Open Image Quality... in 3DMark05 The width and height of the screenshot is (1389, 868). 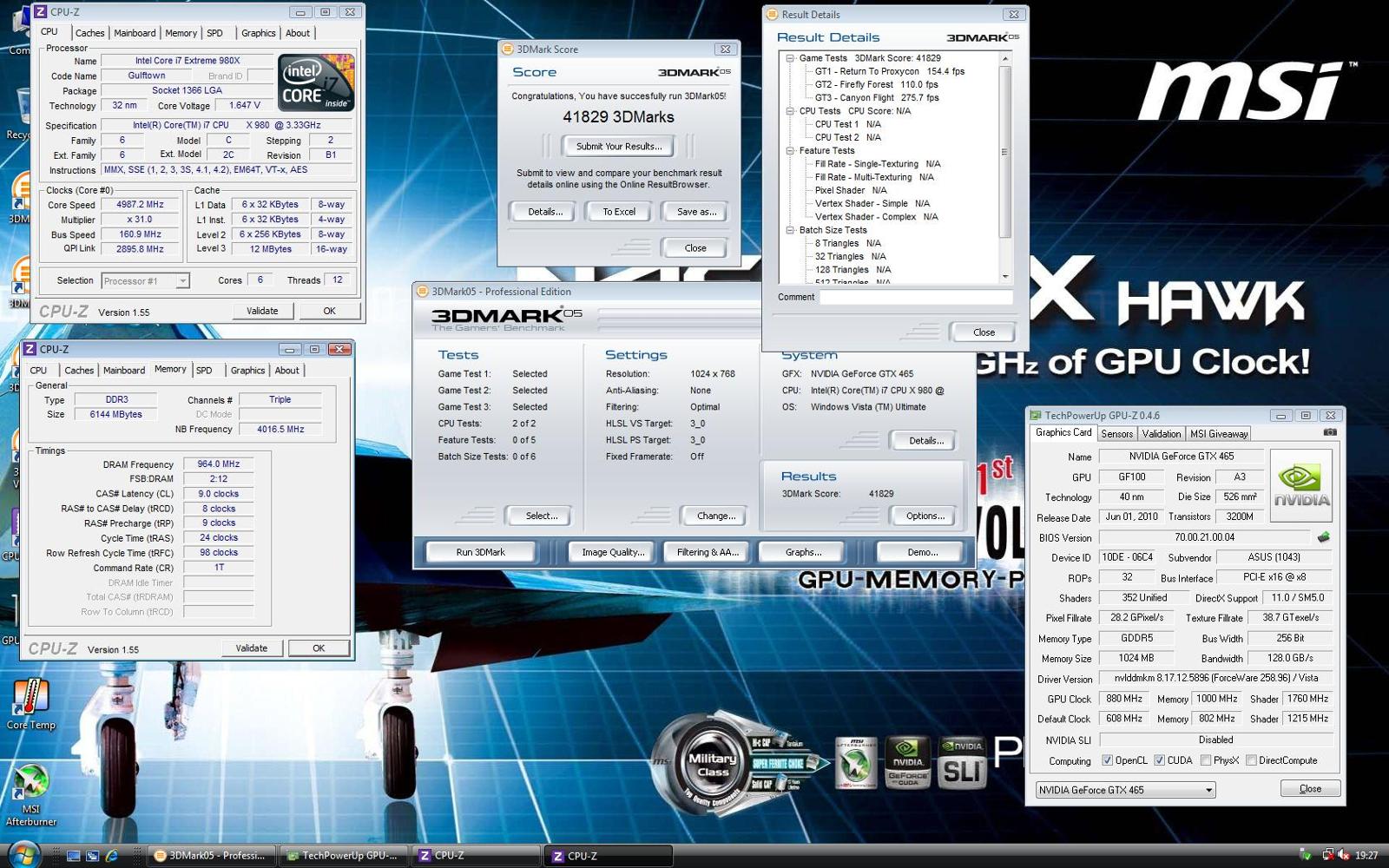(612, 552)
